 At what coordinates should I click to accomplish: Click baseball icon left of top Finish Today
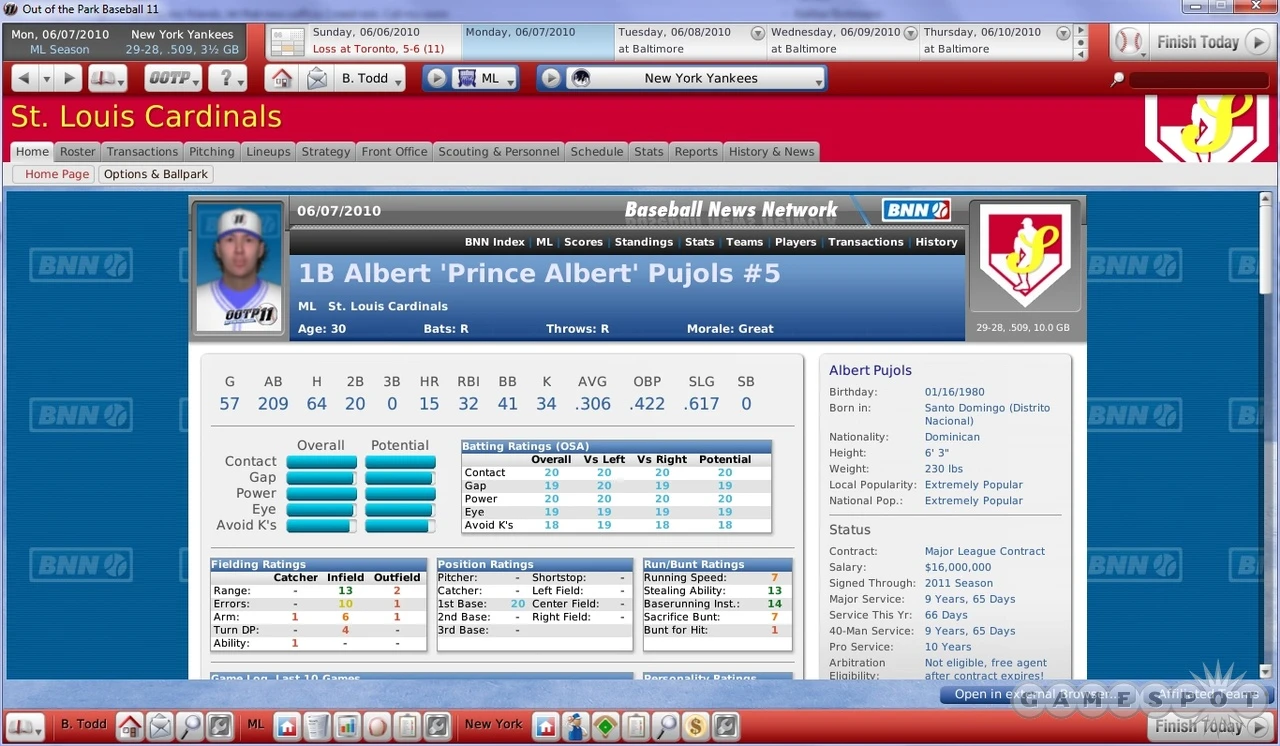1130,42
